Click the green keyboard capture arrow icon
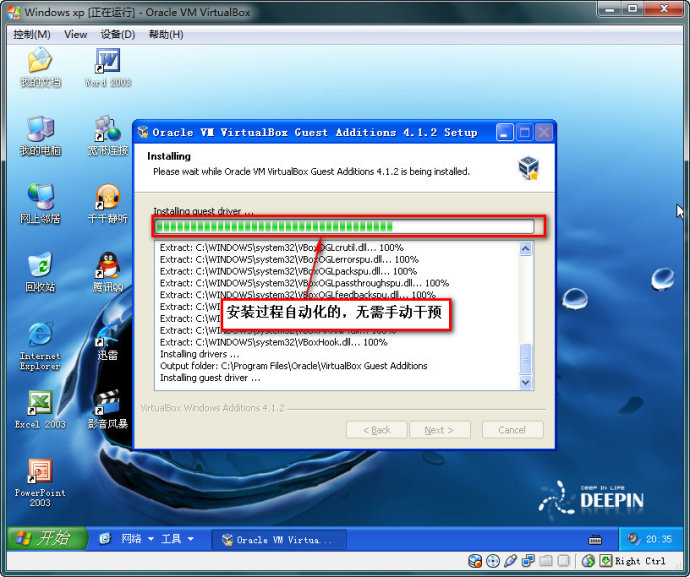The width and height of the screenshot is (690, 577). click(x=606, y=561)
